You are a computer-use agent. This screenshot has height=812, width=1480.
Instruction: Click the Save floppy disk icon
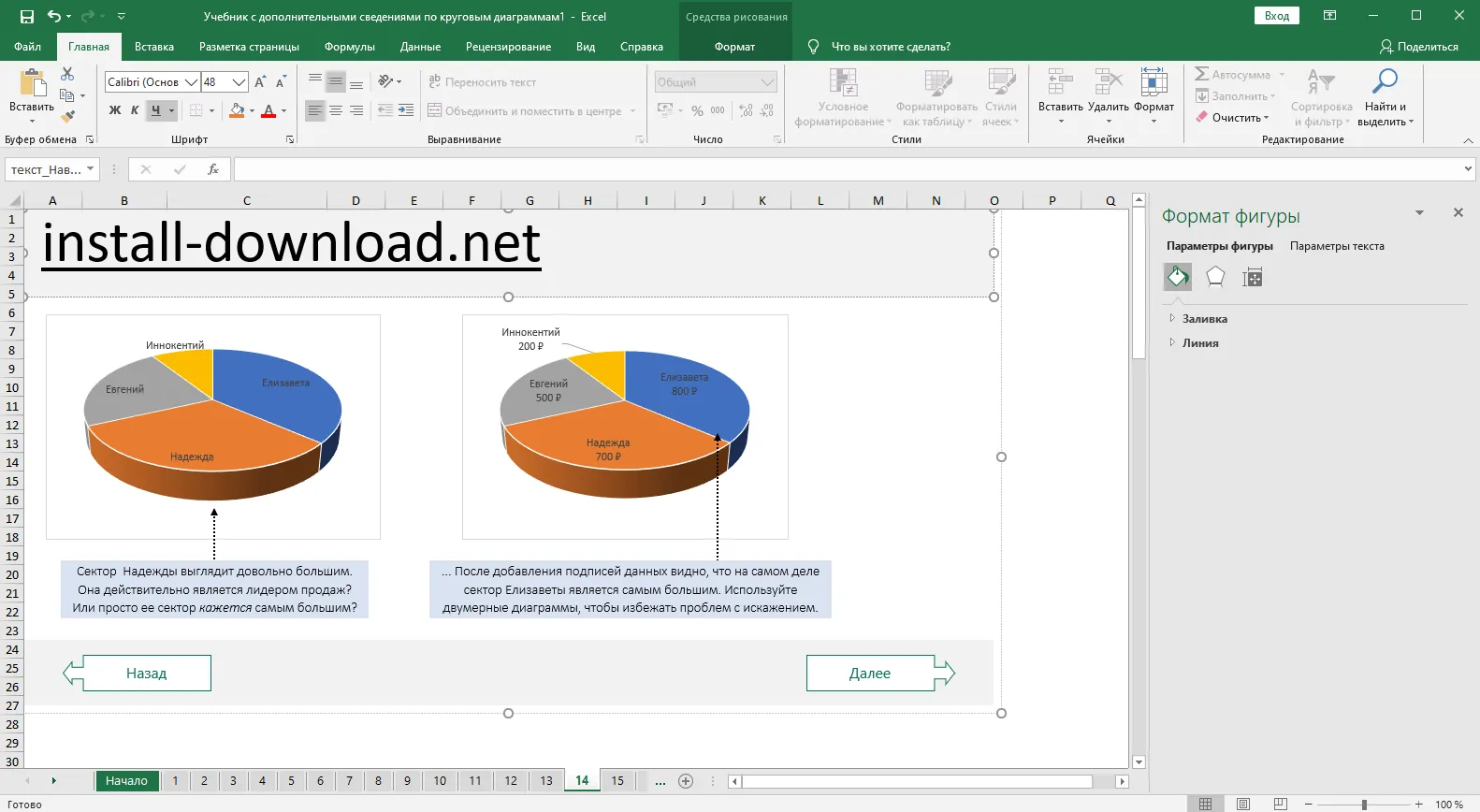click(x=27, y=17)
